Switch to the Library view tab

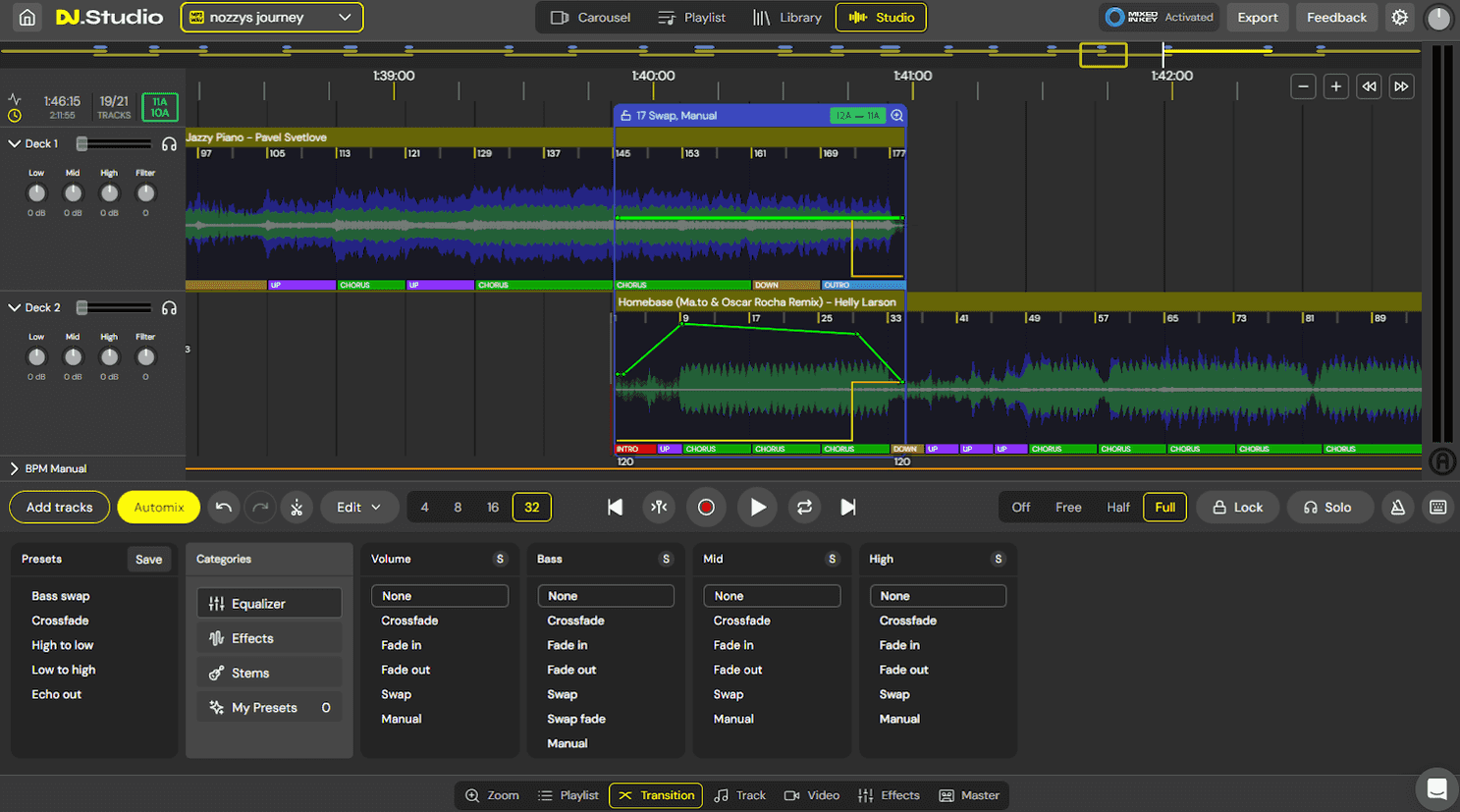pos(786,18)
